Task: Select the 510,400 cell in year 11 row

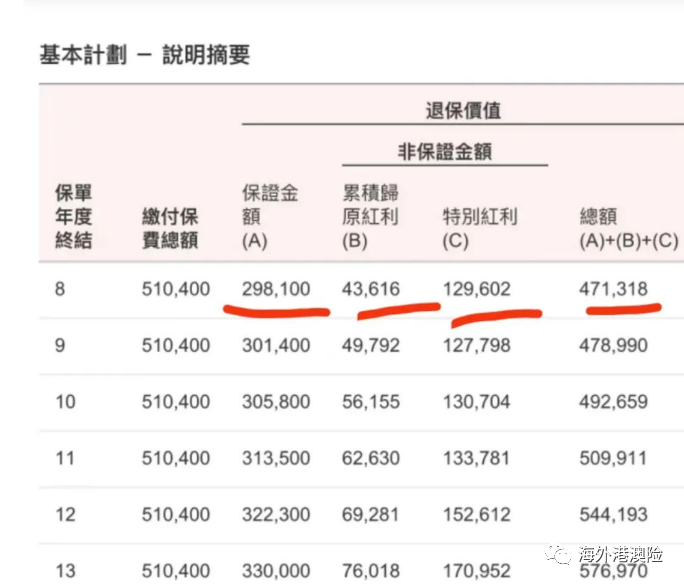Action: [176, 458]
